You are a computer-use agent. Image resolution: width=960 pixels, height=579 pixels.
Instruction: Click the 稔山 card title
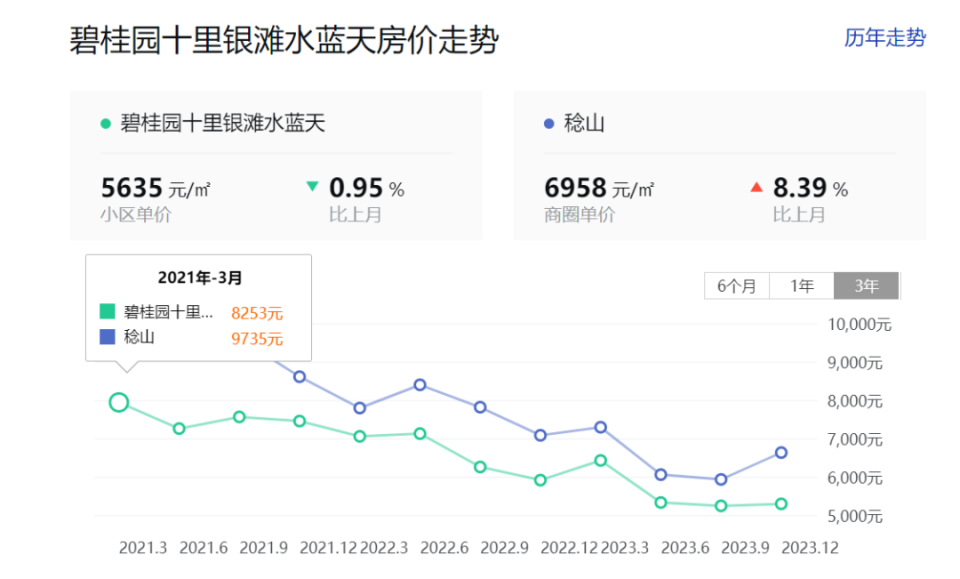click(x=584, y=124)
